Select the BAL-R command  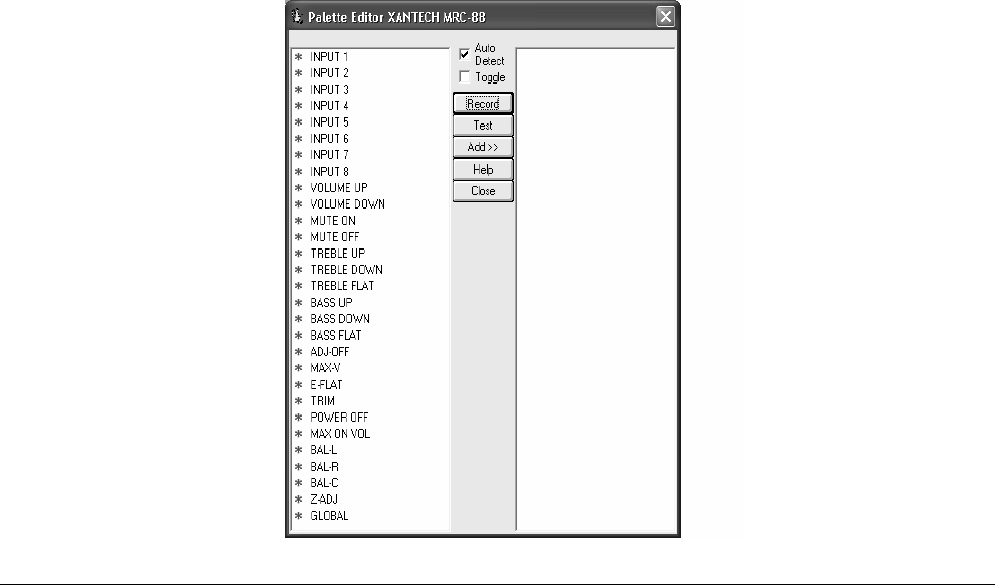coord(324,466)
